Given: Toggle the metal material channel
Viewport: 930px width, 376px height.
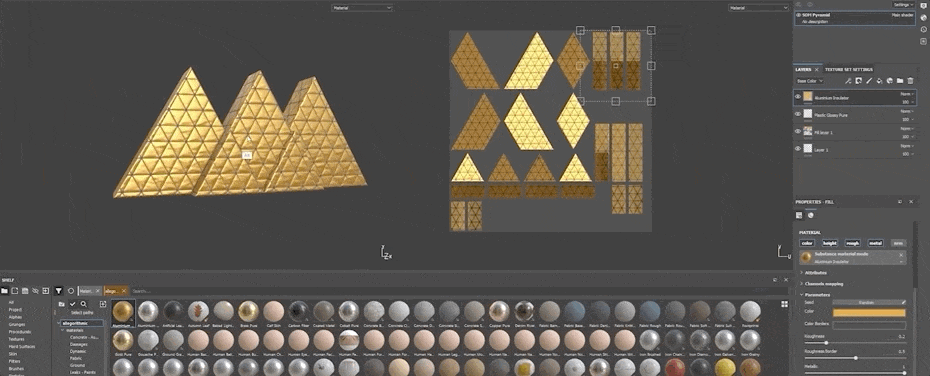Looking at the screenshot, I should pyautogui.click(x=875, y=243).
